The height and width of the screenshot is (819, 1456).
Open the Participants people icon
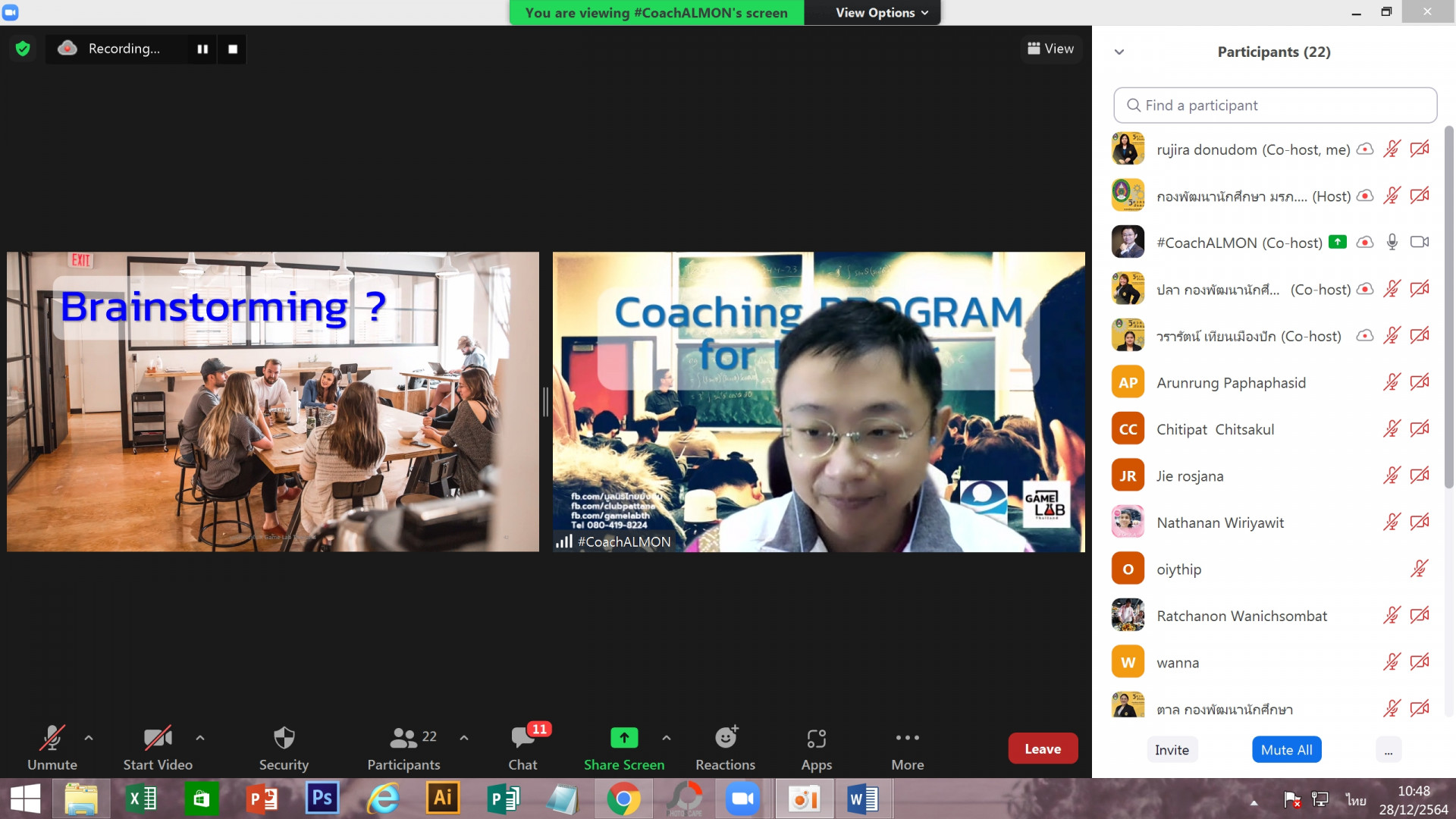pyautogui.click(x=403, y=738)
